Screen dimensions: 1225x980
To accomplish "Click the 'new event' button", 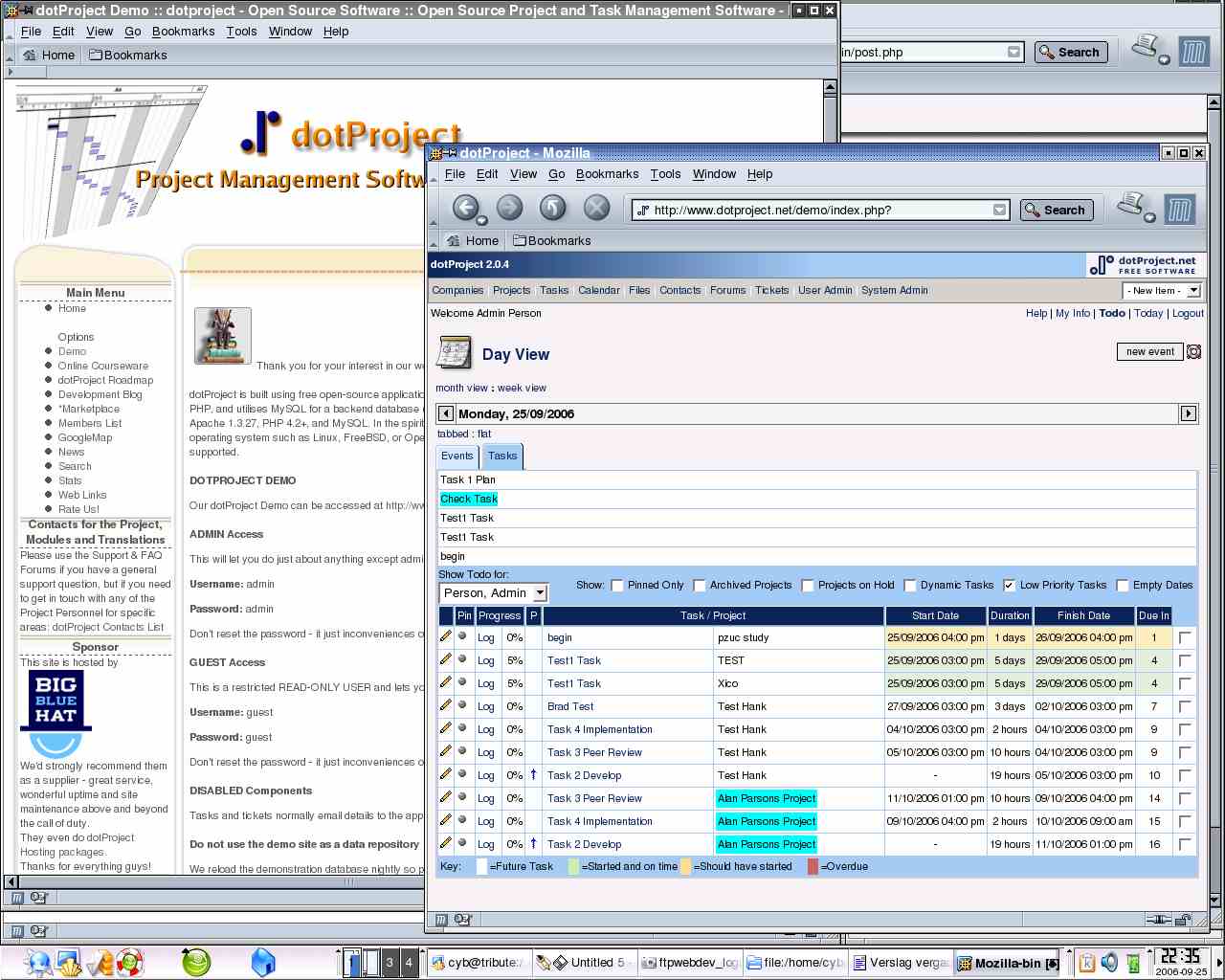I will 1150,352.
